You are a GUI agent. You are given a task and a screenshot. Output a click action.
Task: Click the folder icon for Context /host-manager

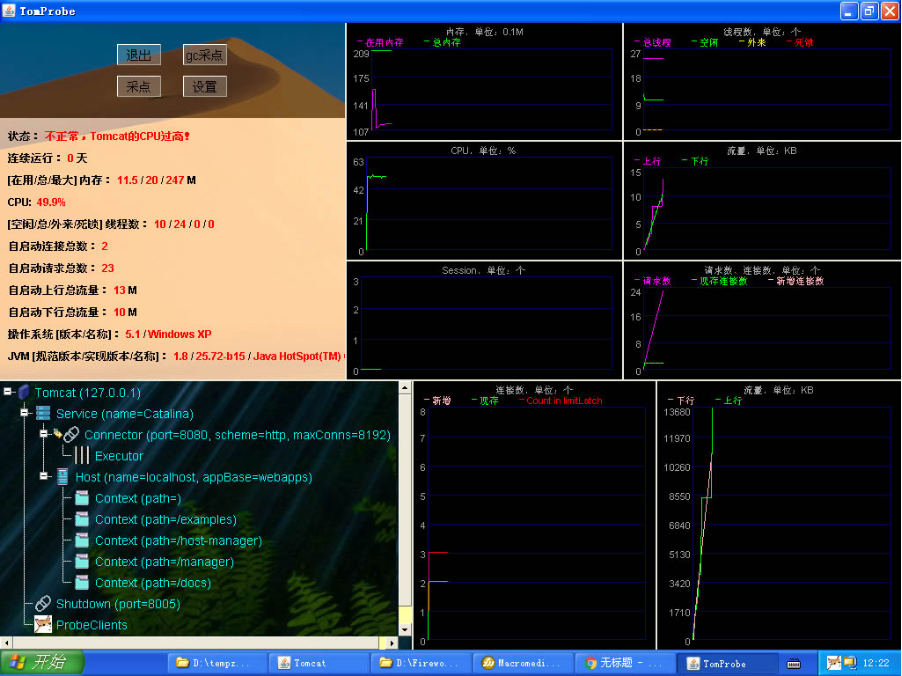pos(82,541)
